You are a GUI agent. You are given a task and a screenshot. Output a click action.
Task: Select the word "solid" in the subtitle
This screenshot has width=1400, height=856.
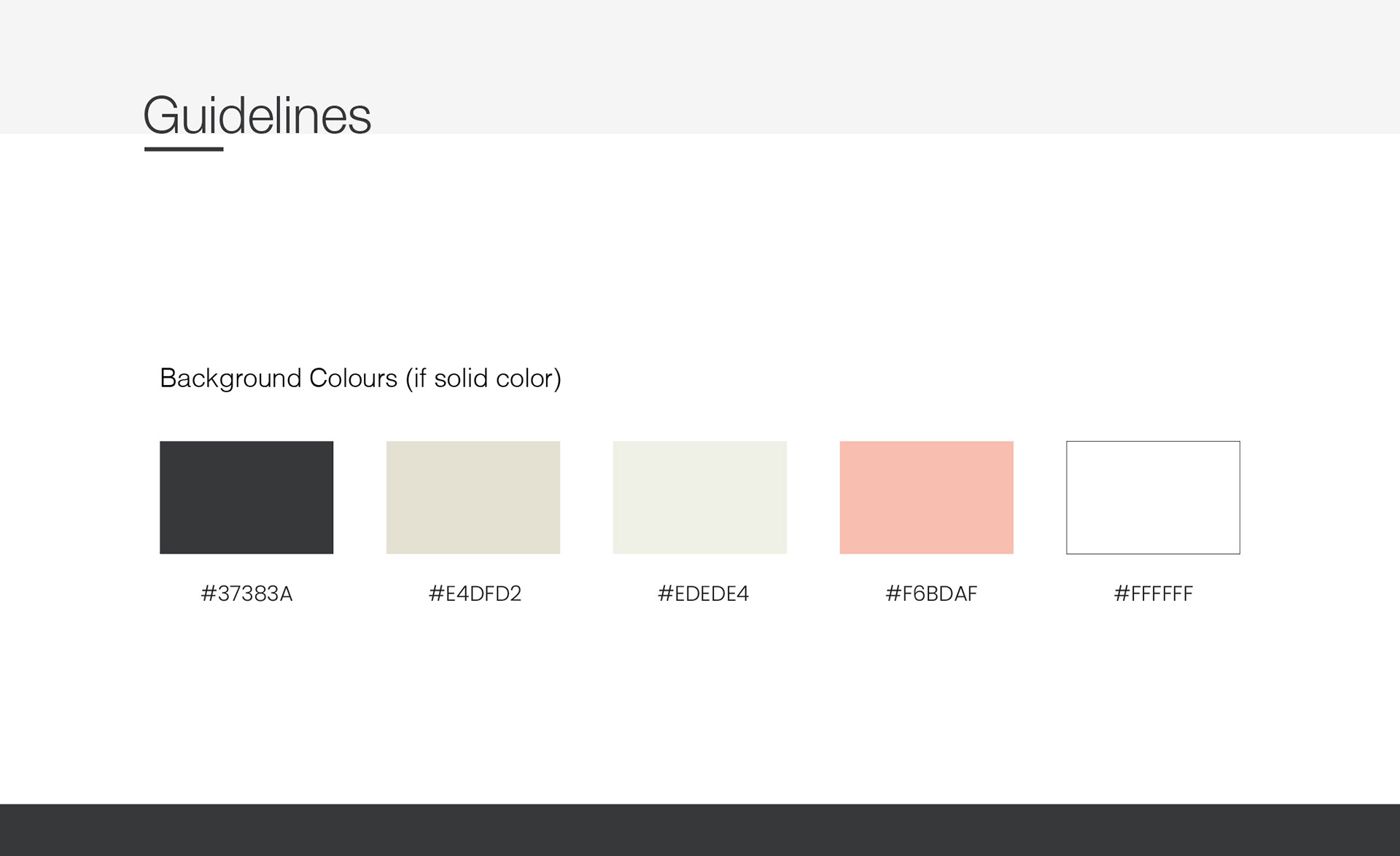click(461, 378)
